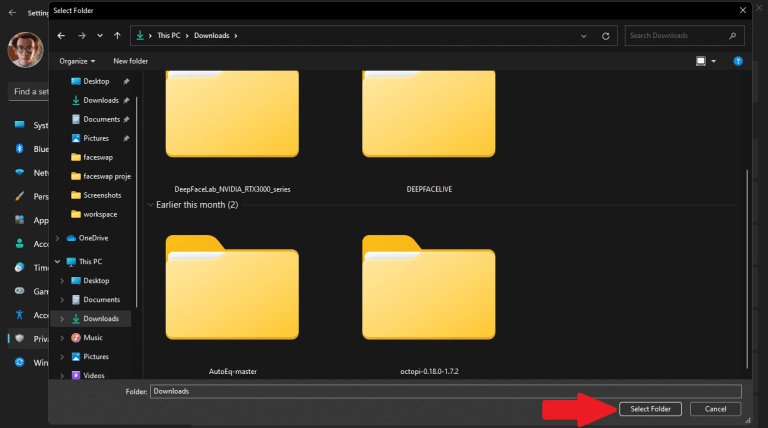
Task: Expand Pictures under This PC
Action: tap(62, 357)
